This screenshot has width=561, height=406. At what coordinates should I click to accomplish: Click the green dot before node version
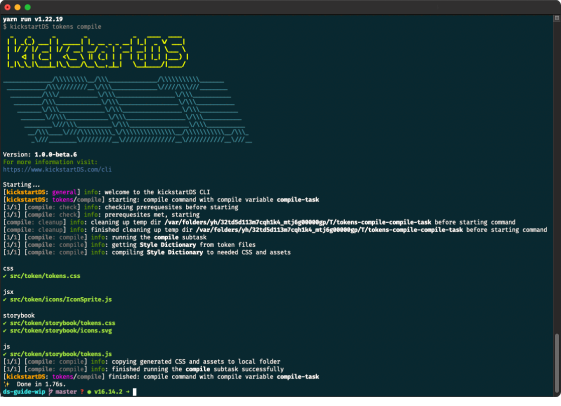tap(89, 392)
